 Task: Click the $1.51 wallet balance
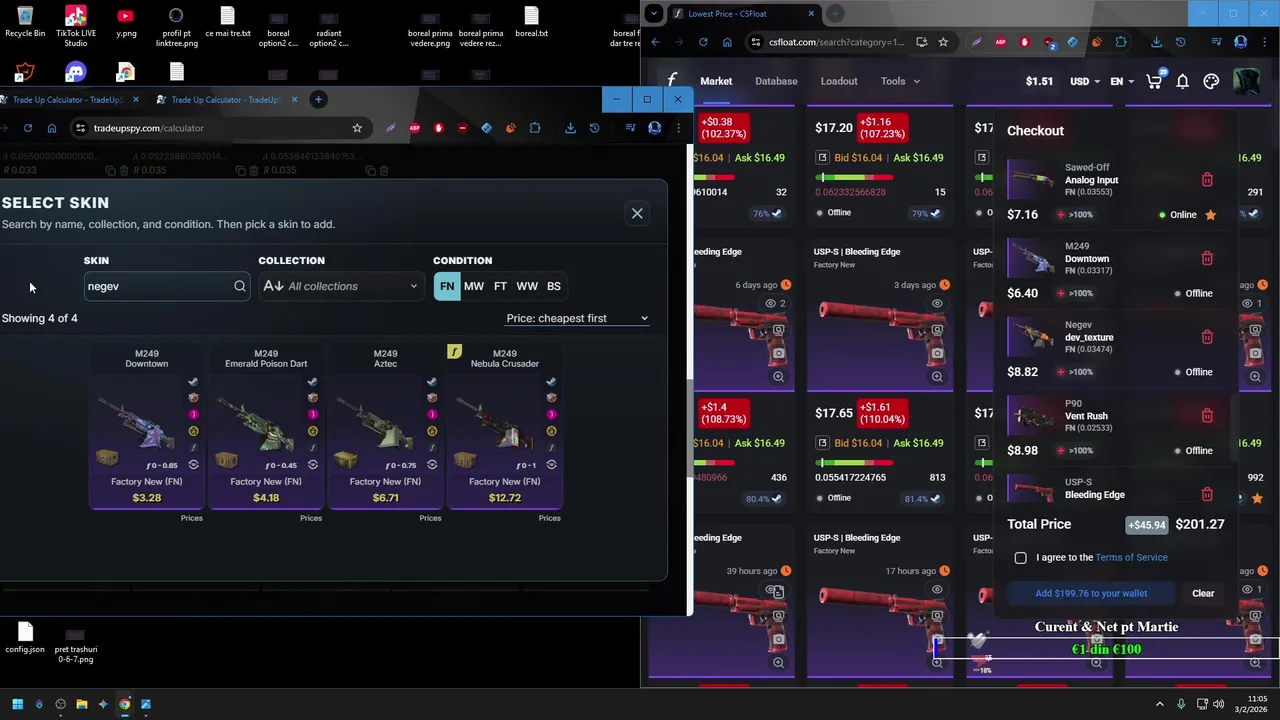pos(1039,81)
